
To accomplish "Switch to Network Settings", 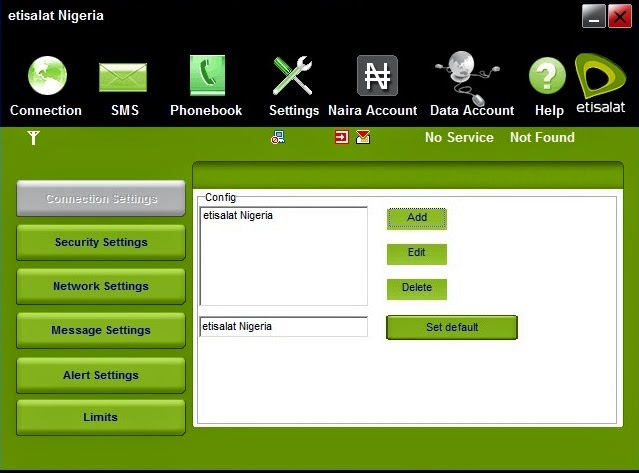I will 101,286.
